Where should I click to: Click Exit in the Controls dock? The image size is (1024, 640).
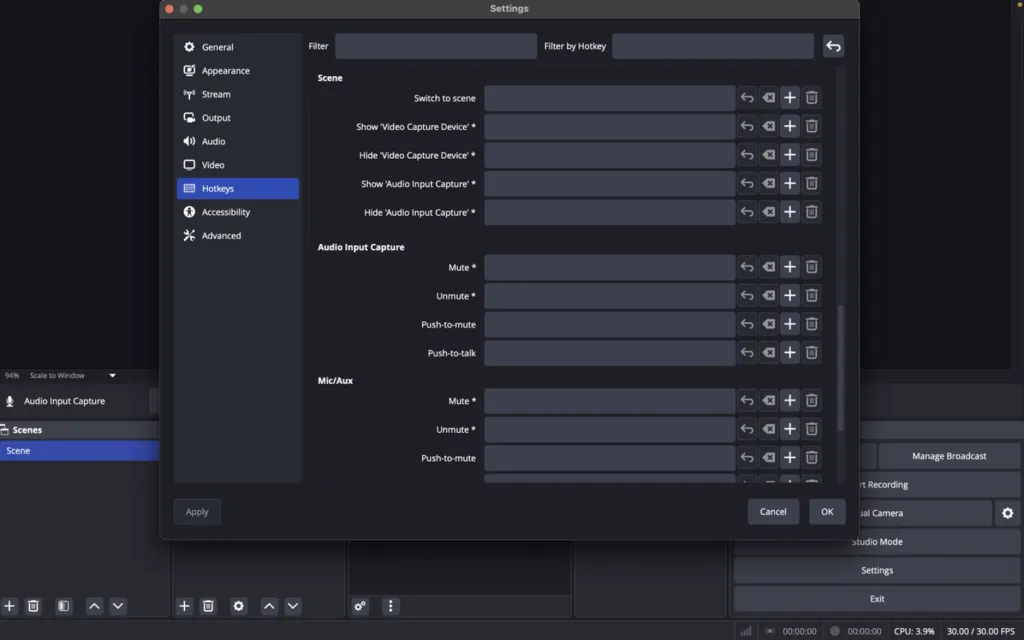876,599
